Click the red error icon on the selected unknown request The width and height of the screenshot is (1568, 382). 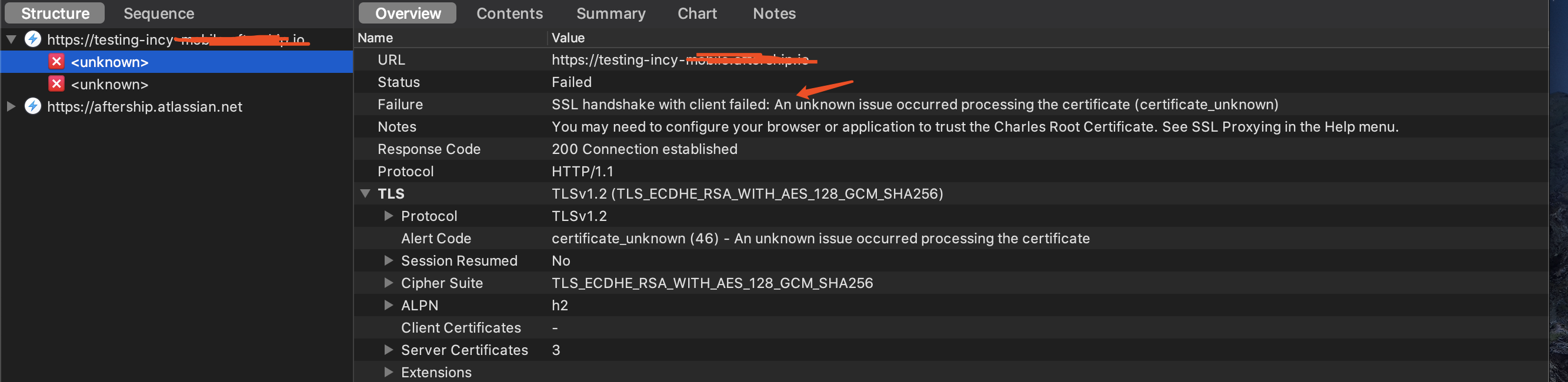click(x=56, y=62)
